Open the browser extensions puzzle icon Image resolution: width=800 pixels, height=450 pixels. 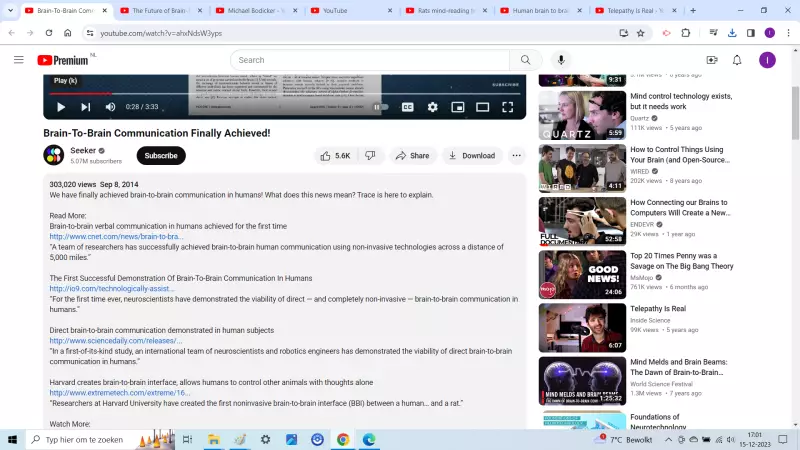click(x=686, y=33)
